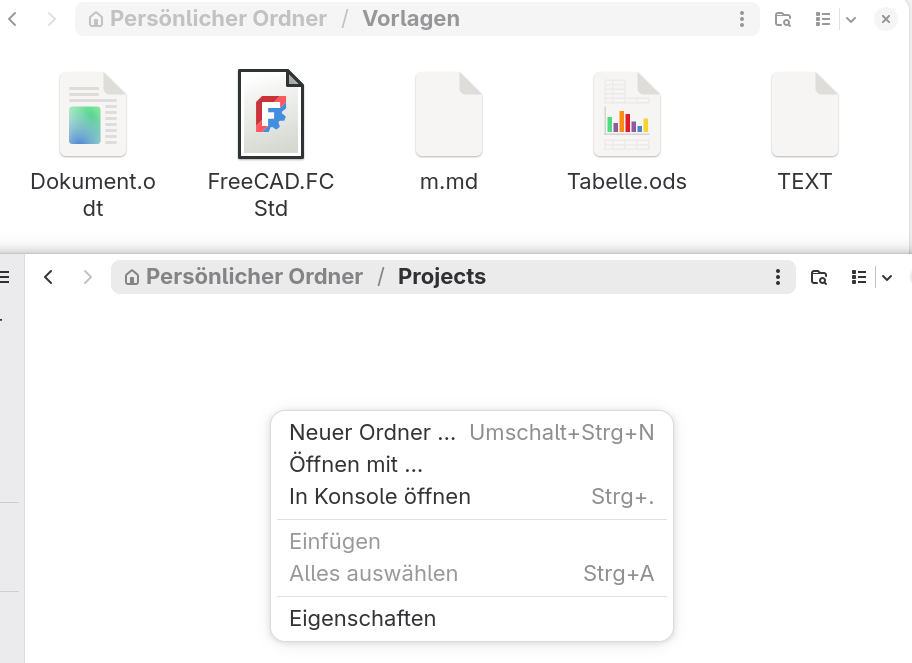Go back in the Projects window
Viewport: 912px width, 663px height.
tap(48, 277)
